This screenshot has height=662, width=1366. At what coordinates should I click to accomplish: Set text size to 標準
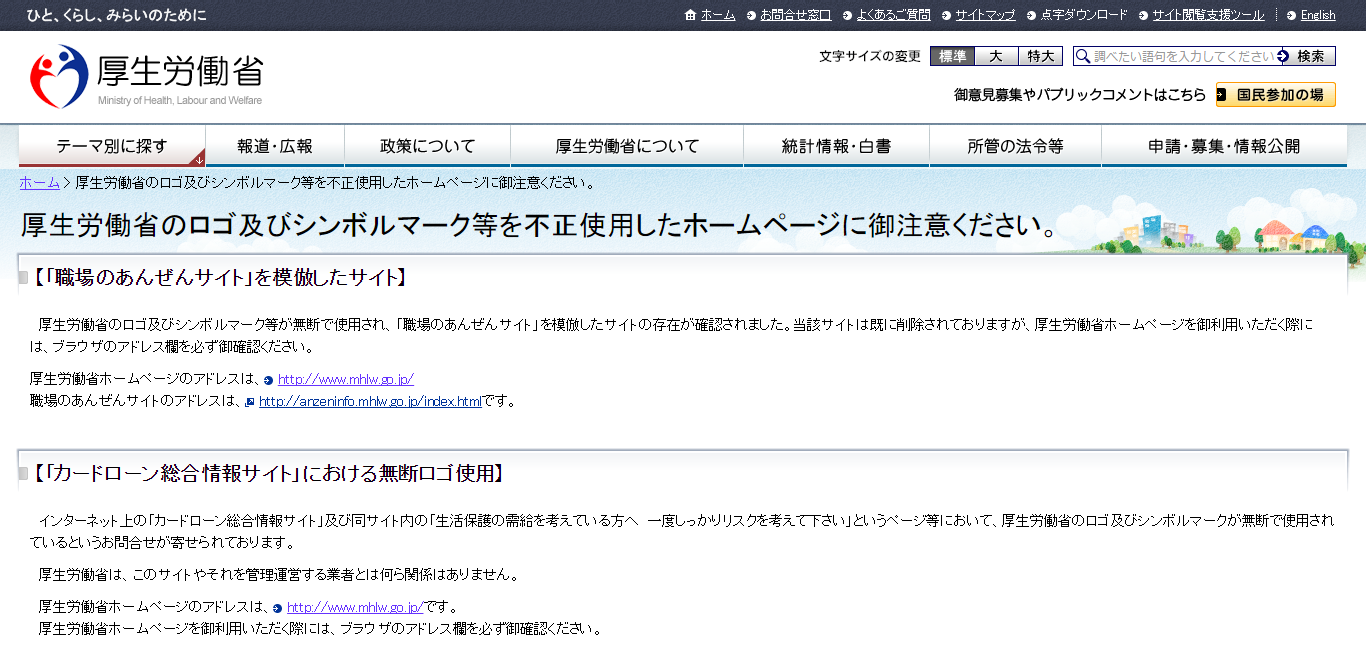click(952, 56)
